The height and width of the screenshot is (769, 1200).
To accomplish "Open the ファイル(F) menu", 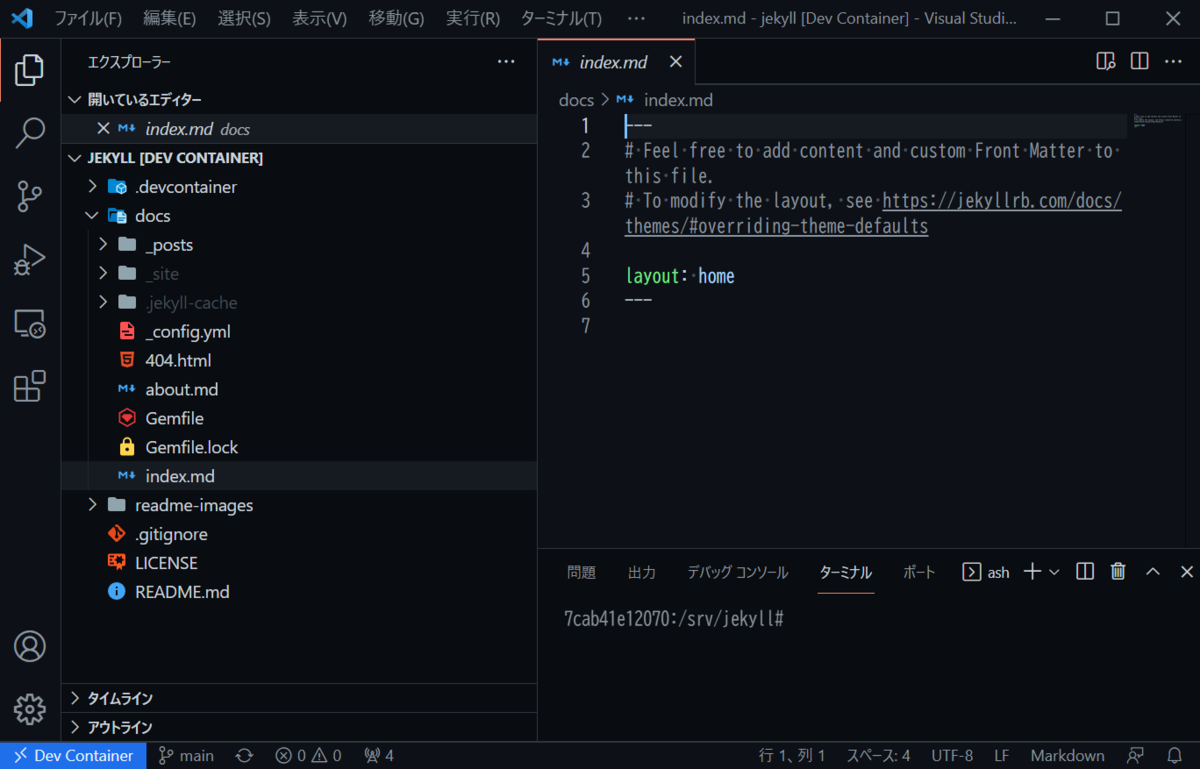I will tap(88, 19).
